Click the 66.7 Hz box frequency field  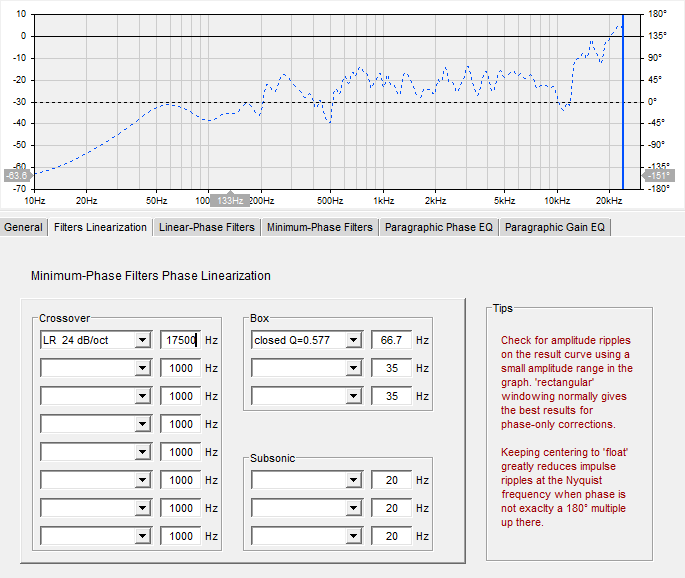pyautogui.click(x=391, y=340)
